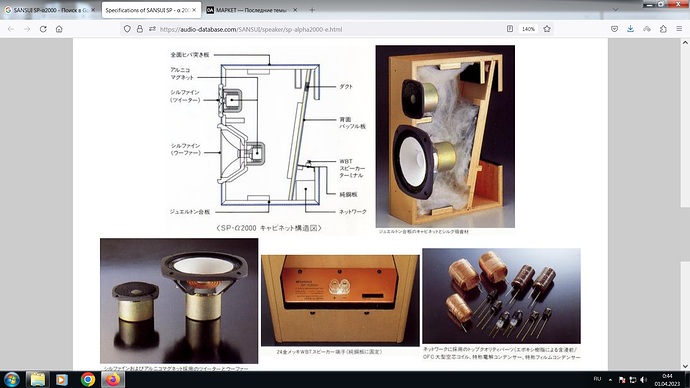Image resolution: width=690 pixels, height=388 pixels.
Task: Click the site padlock security icon
Action: pos(139,29)
